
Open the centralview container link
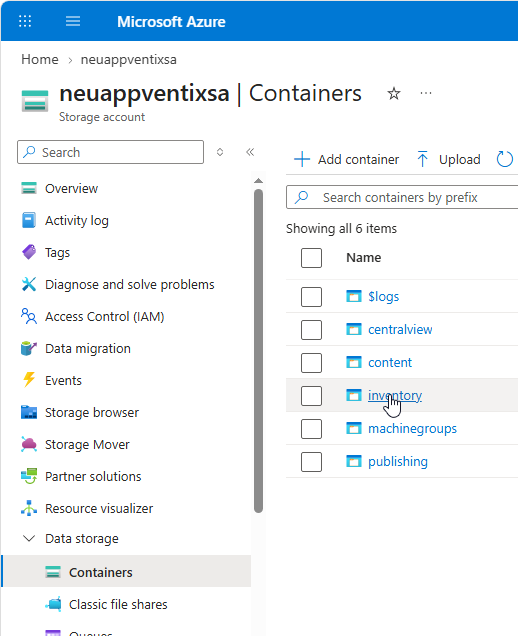click(x=400, y=329)
